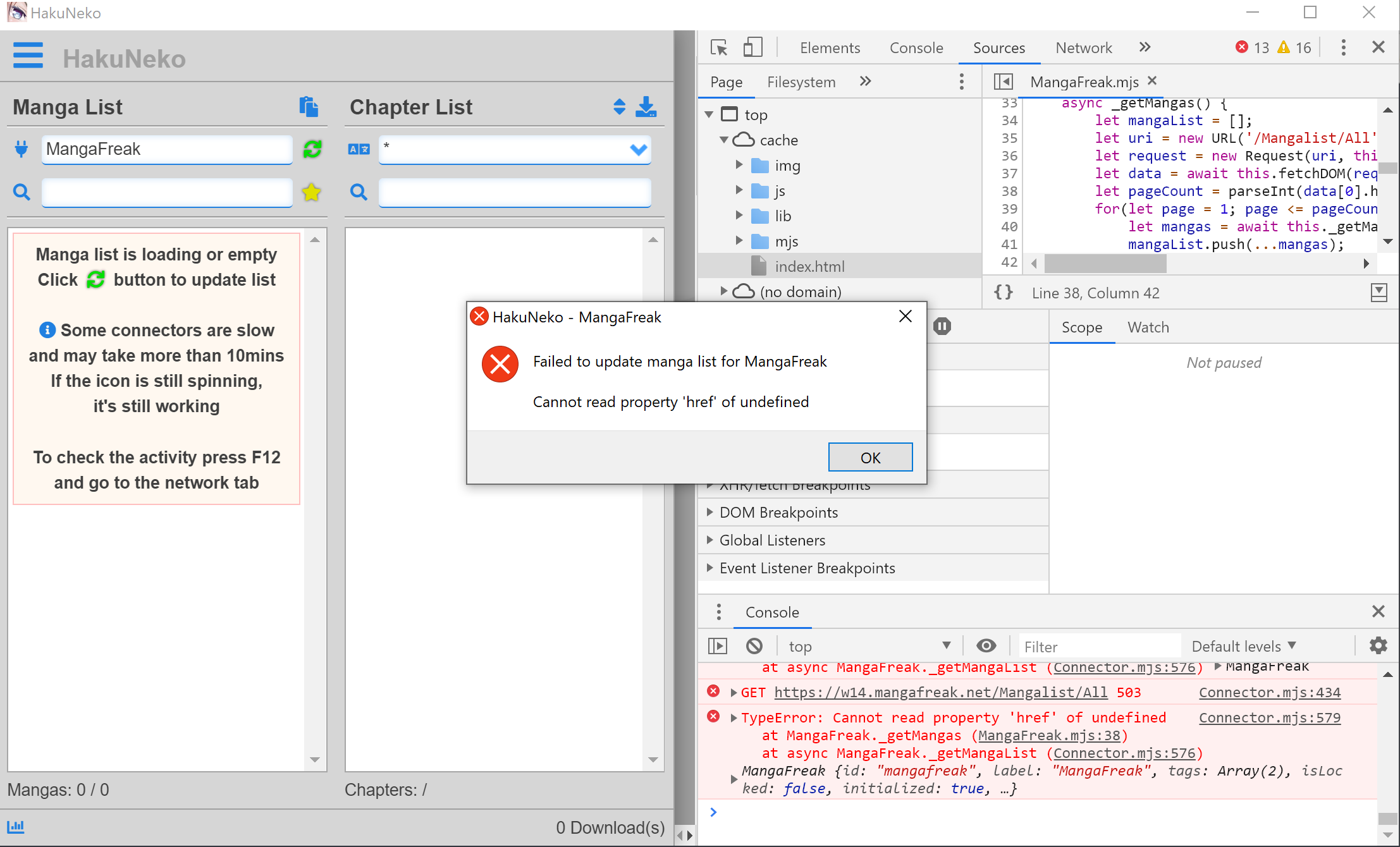Screen dimensions: 1400x847
Task: Start chapter download via the download icon
Action: pos(645,107)
